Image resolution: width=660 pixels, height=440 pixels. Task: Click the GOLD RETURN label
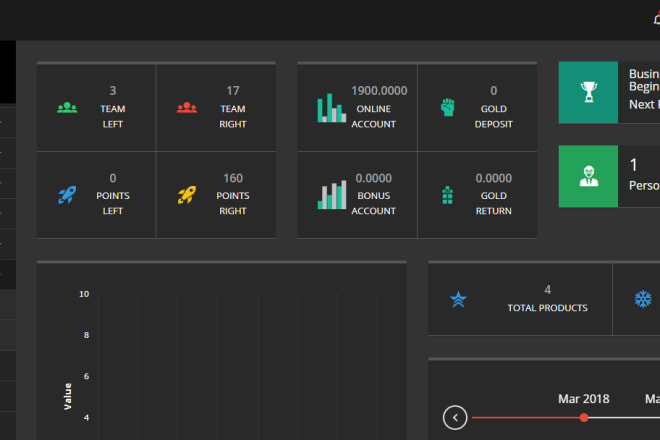click(x=494, y=203)
